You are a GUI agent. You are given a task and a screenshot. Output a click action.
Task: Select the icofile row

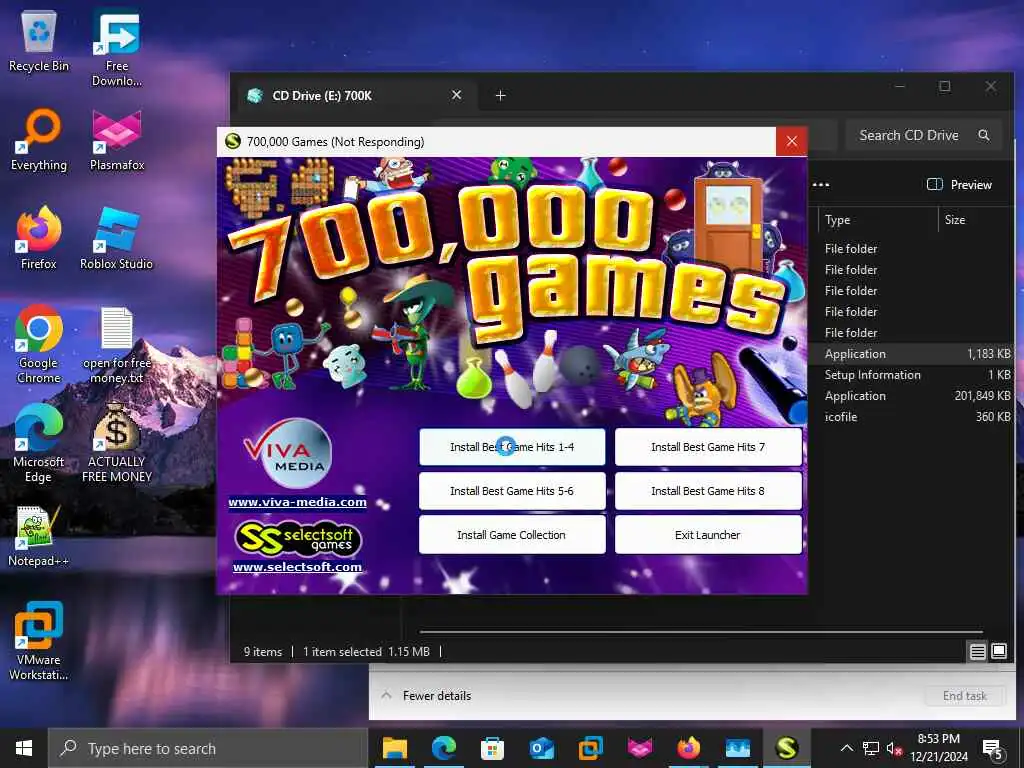(x=914, y=417)
